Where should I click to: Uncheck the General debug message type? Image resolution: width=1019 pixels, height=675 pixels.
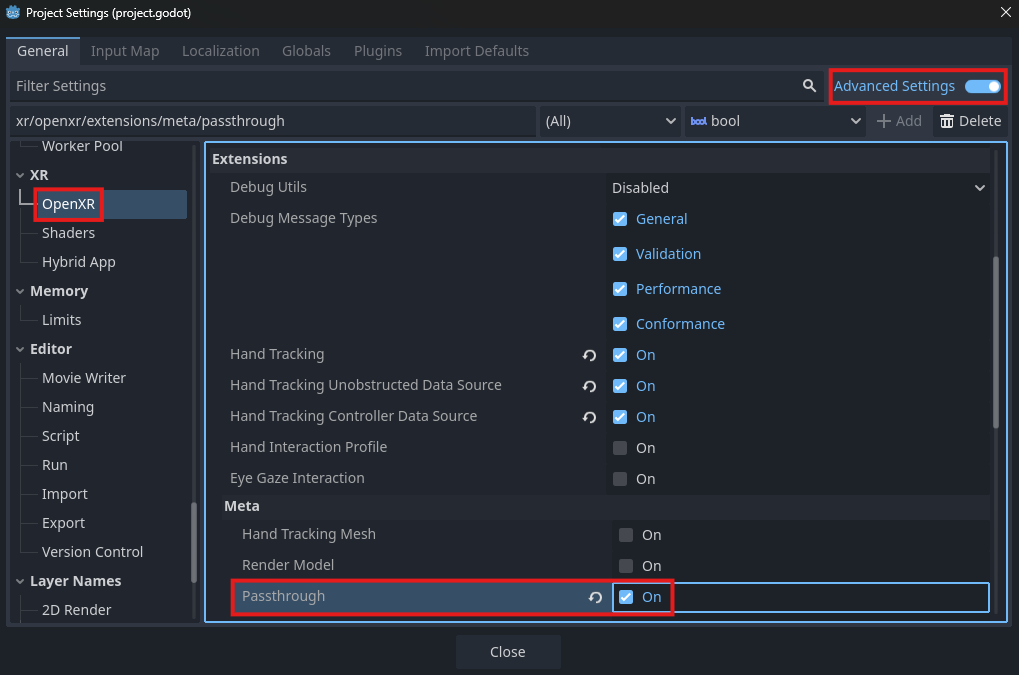coord(620,219)
